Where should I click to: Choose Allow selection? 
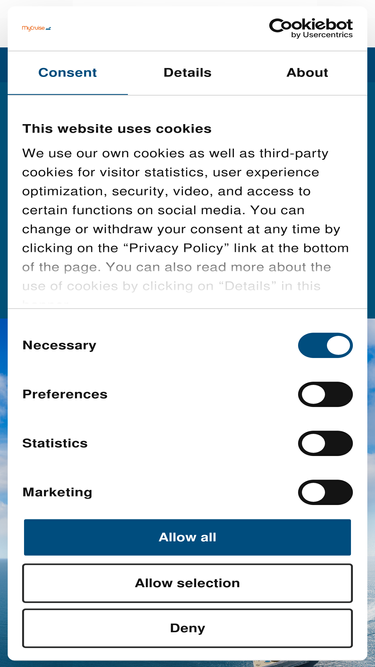coord(188,583)
